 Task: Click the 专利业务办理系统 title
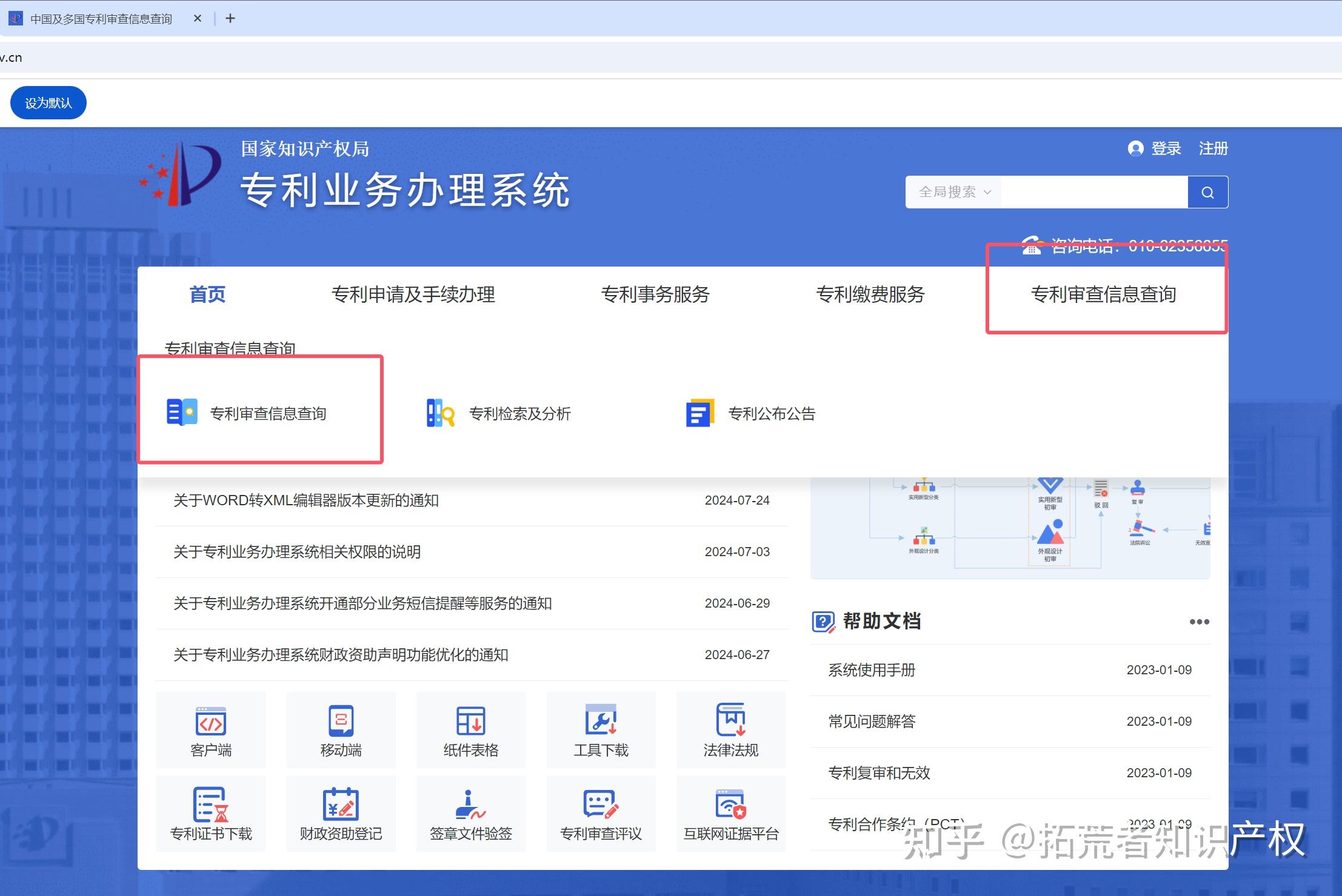pyautogui.click(x=405, y=190)
